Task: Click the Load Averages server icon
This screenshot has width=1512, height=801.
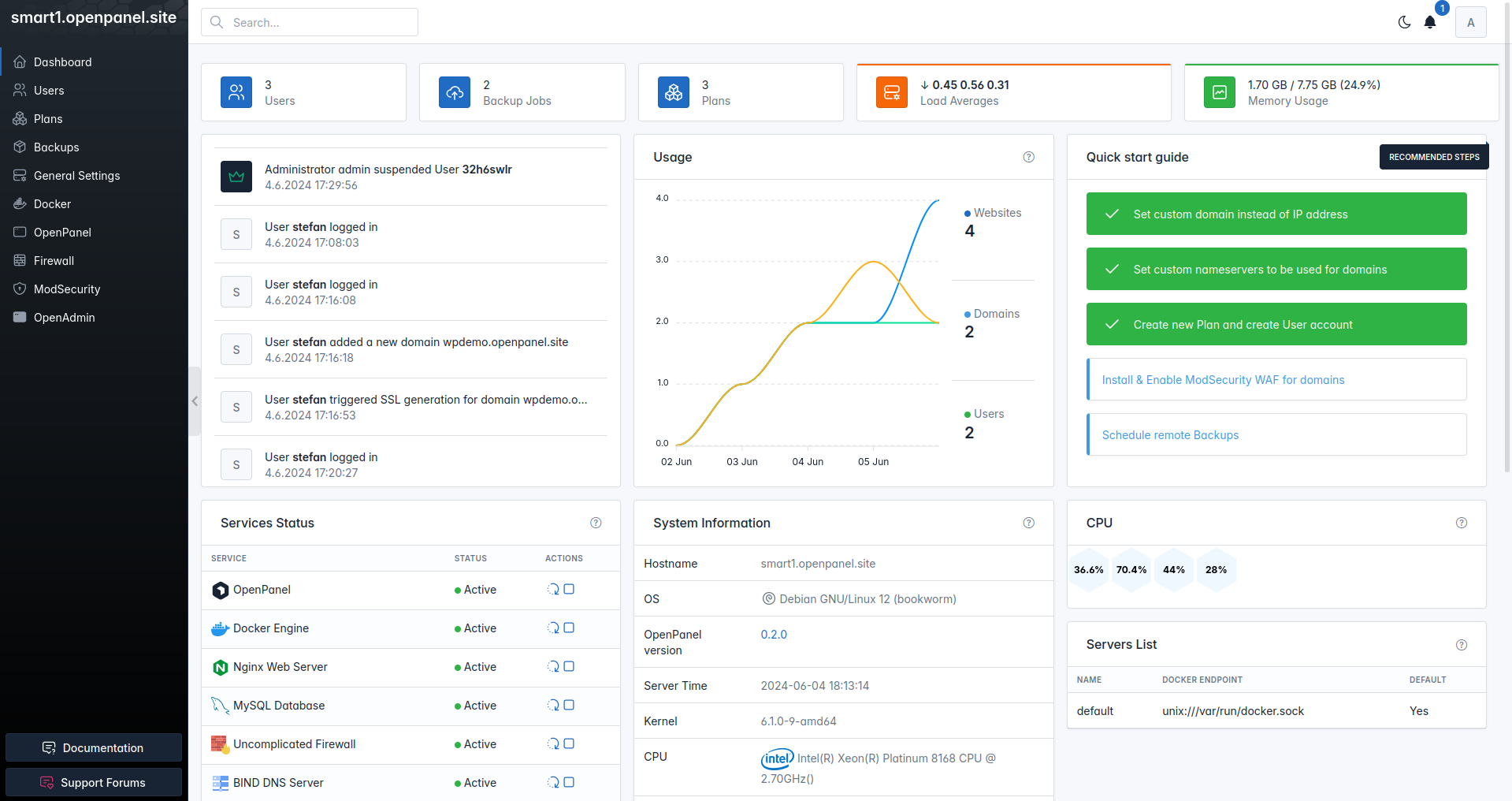Action: [892, 92]
